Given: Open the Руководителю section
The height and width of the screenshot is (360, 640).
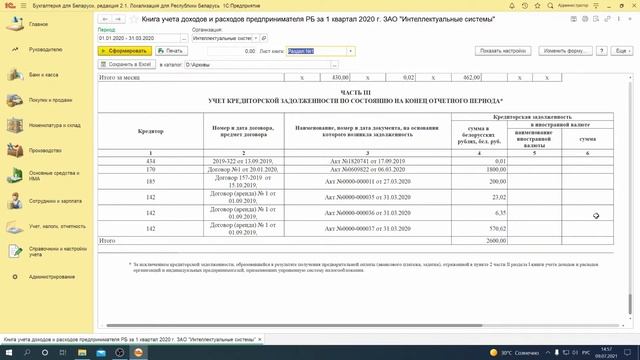Looking at the screenshot, I should click(45, 49).
